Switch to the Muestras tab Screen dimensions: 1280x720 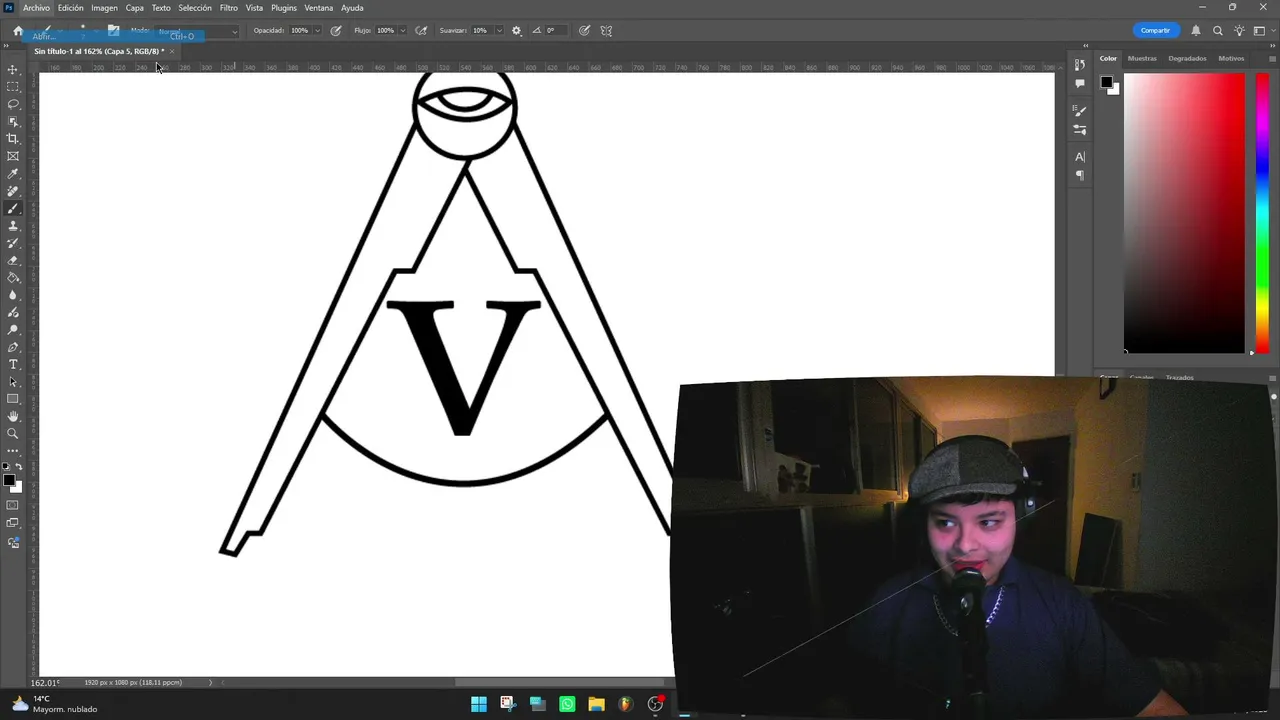pyautogui.click(x=1142, y=58)
